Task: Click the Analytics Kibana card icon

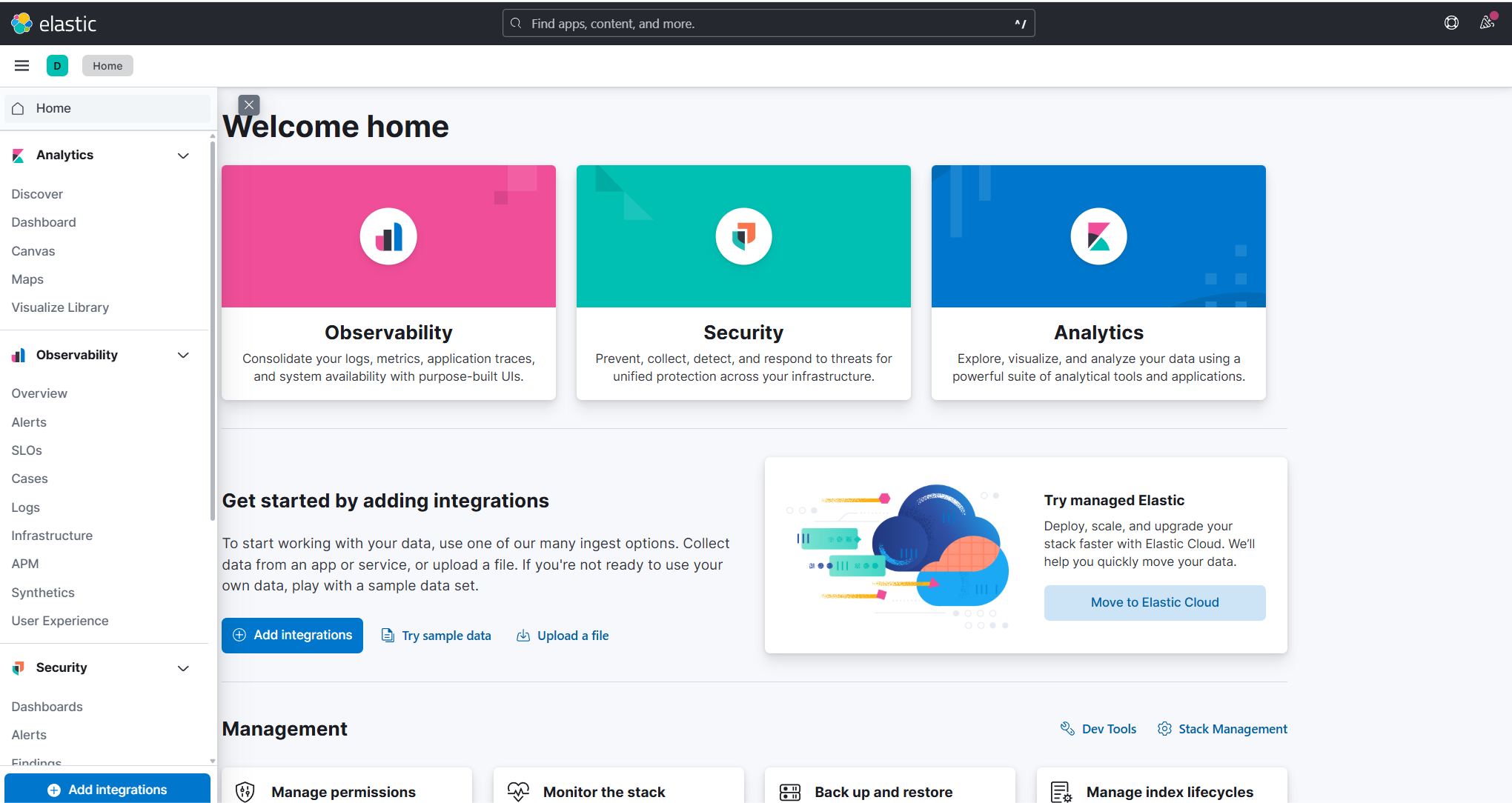Action: tap(1098, 236)
